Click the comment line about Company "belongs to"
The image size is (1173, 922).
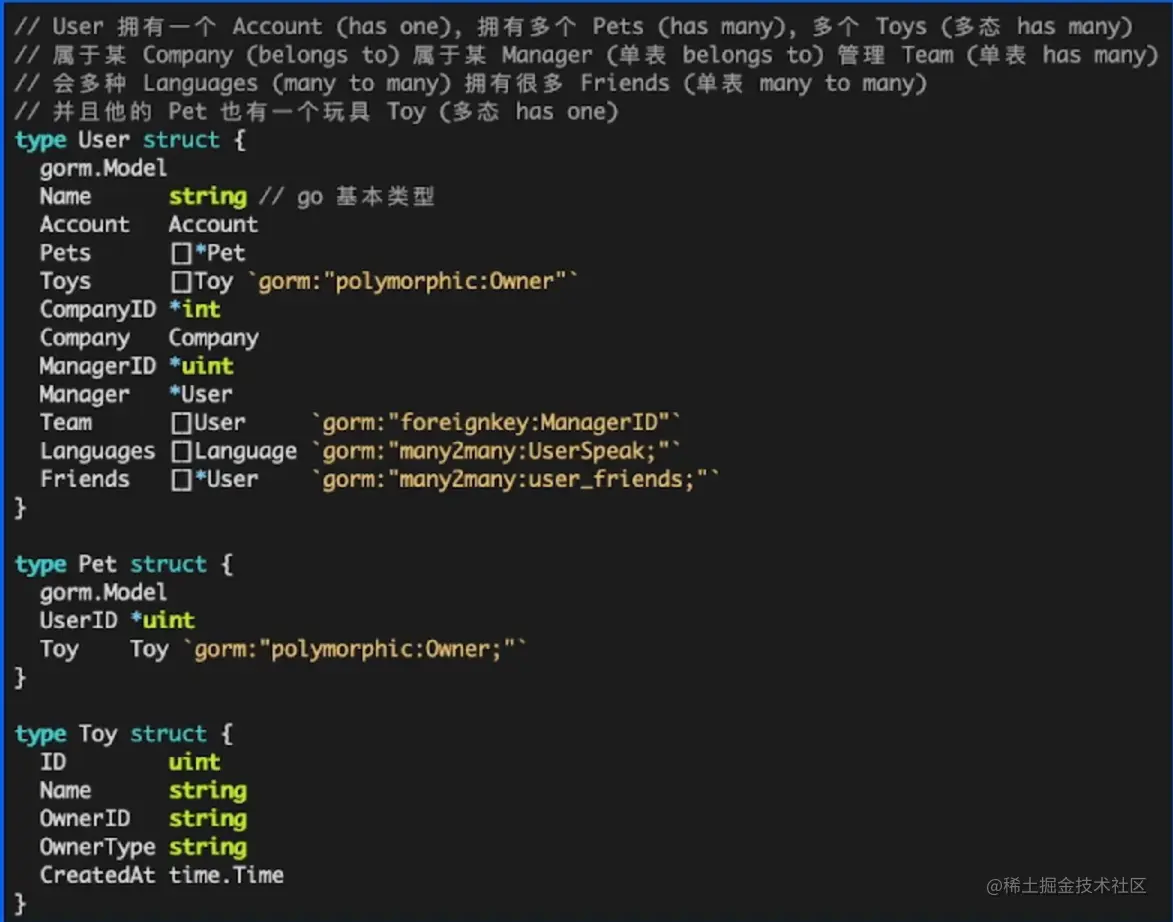tap(586, 55)
